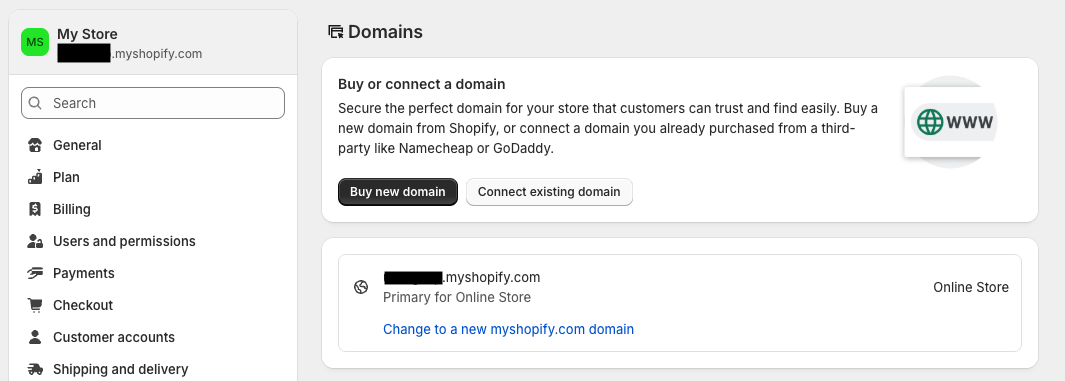
Task: Click the magnifier icon in search box
Action: 35,103
